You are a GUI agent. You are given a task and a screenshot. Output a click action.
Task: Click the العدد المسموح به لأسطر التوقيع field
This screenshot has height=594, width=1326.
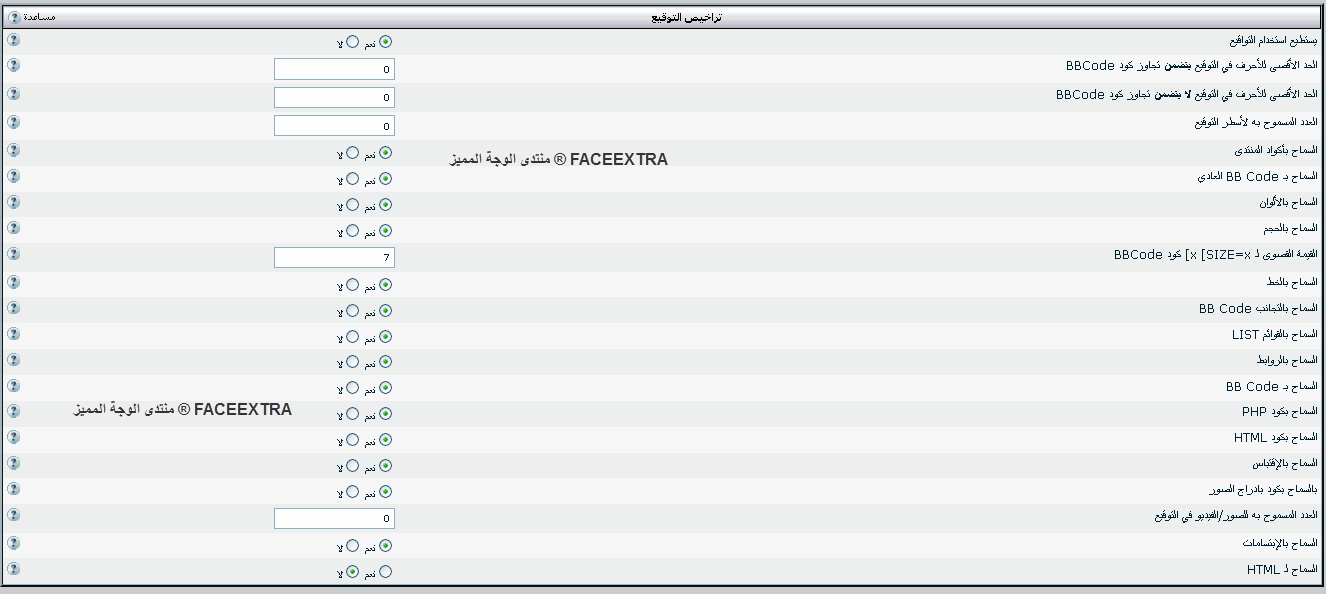(334, 126)
